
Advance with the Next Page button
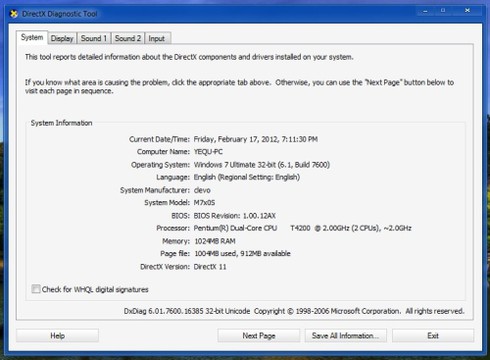pos(259,336)
